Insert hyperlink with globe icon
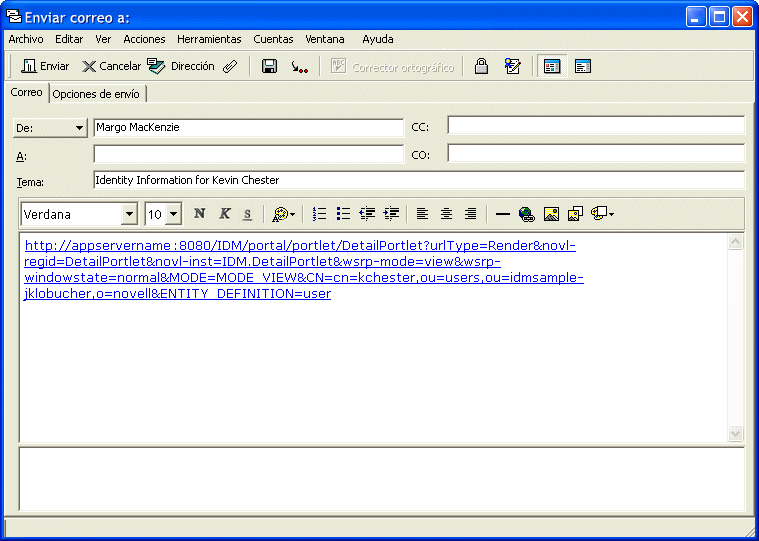This screenshot has width=759, height=541. click(527, 214)
